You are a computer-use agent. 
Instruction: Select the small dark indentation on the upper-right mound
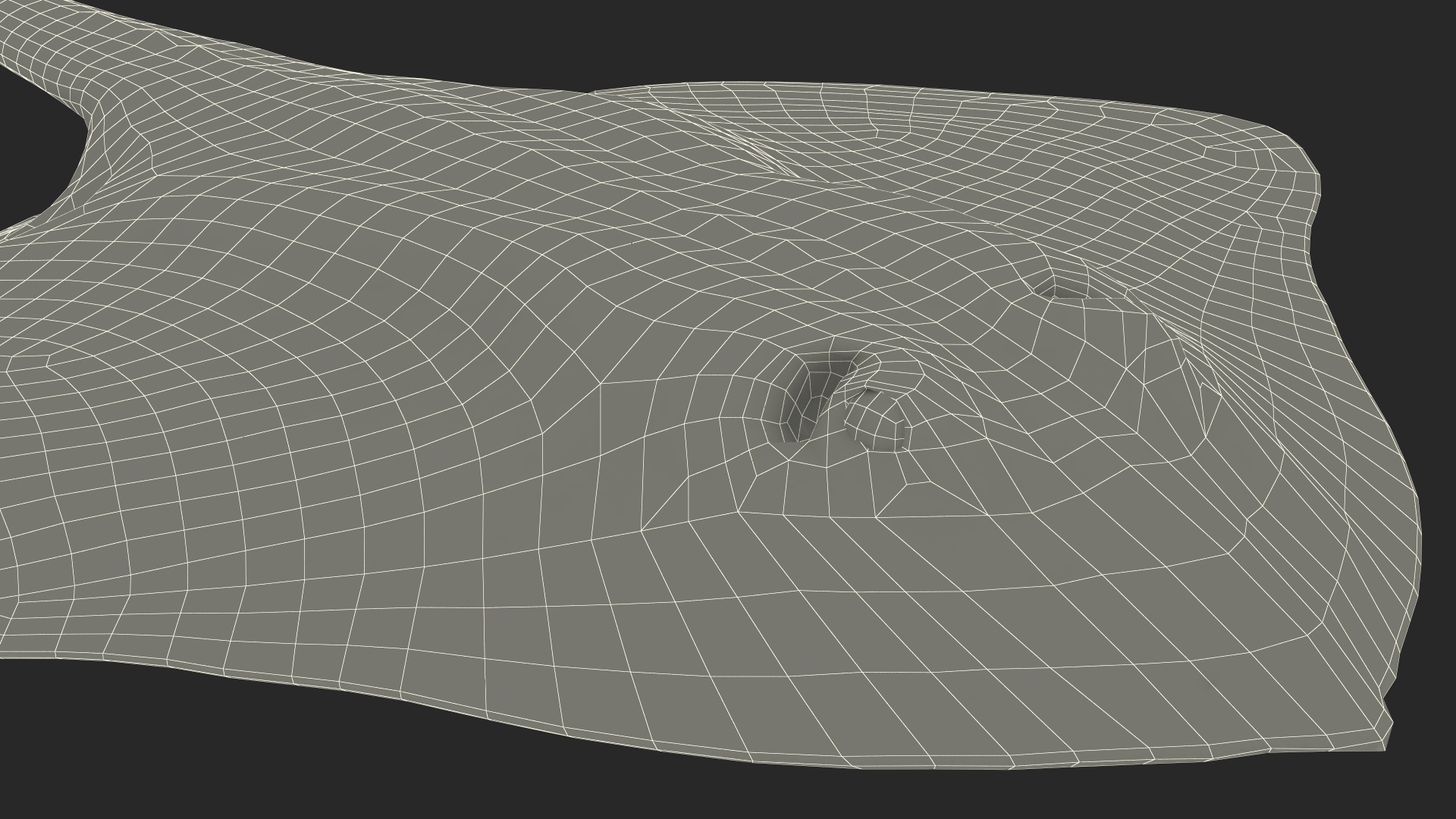pos(1062,286)
